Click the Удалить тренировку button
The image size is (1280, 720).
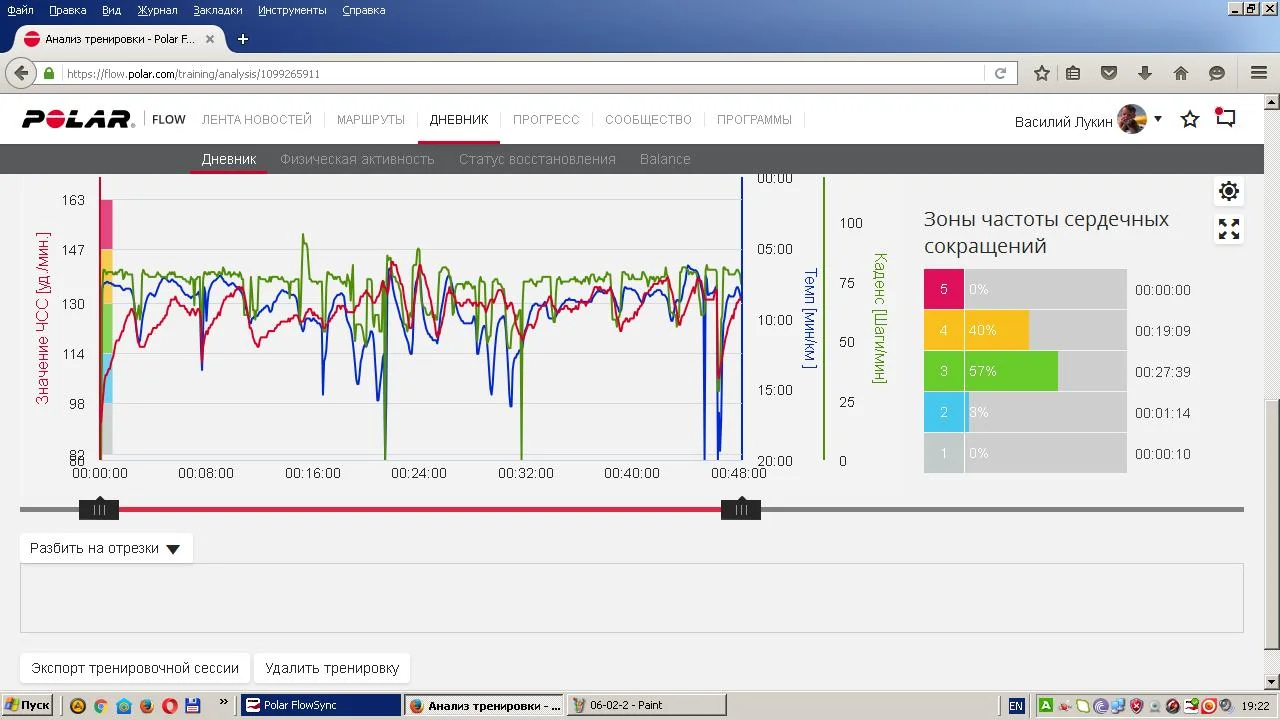[332, 668]
